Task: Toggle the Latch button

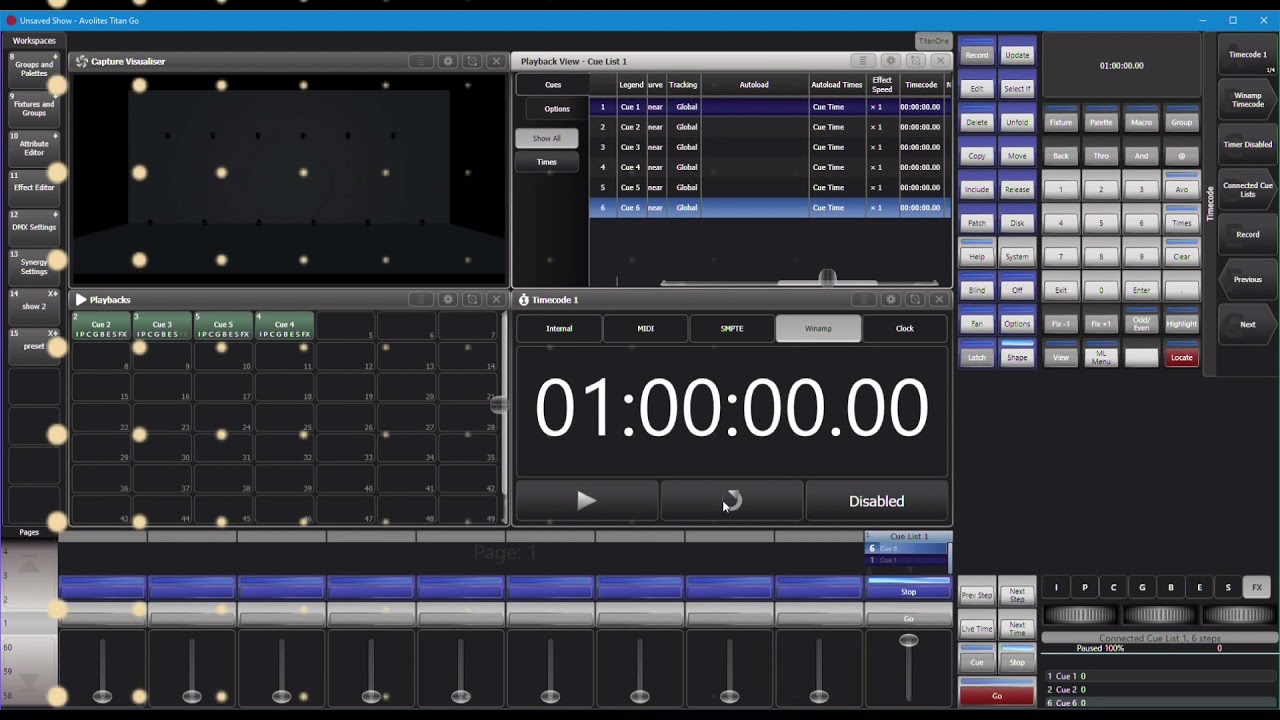Action: pyautogui.click(x=977, y=357)
